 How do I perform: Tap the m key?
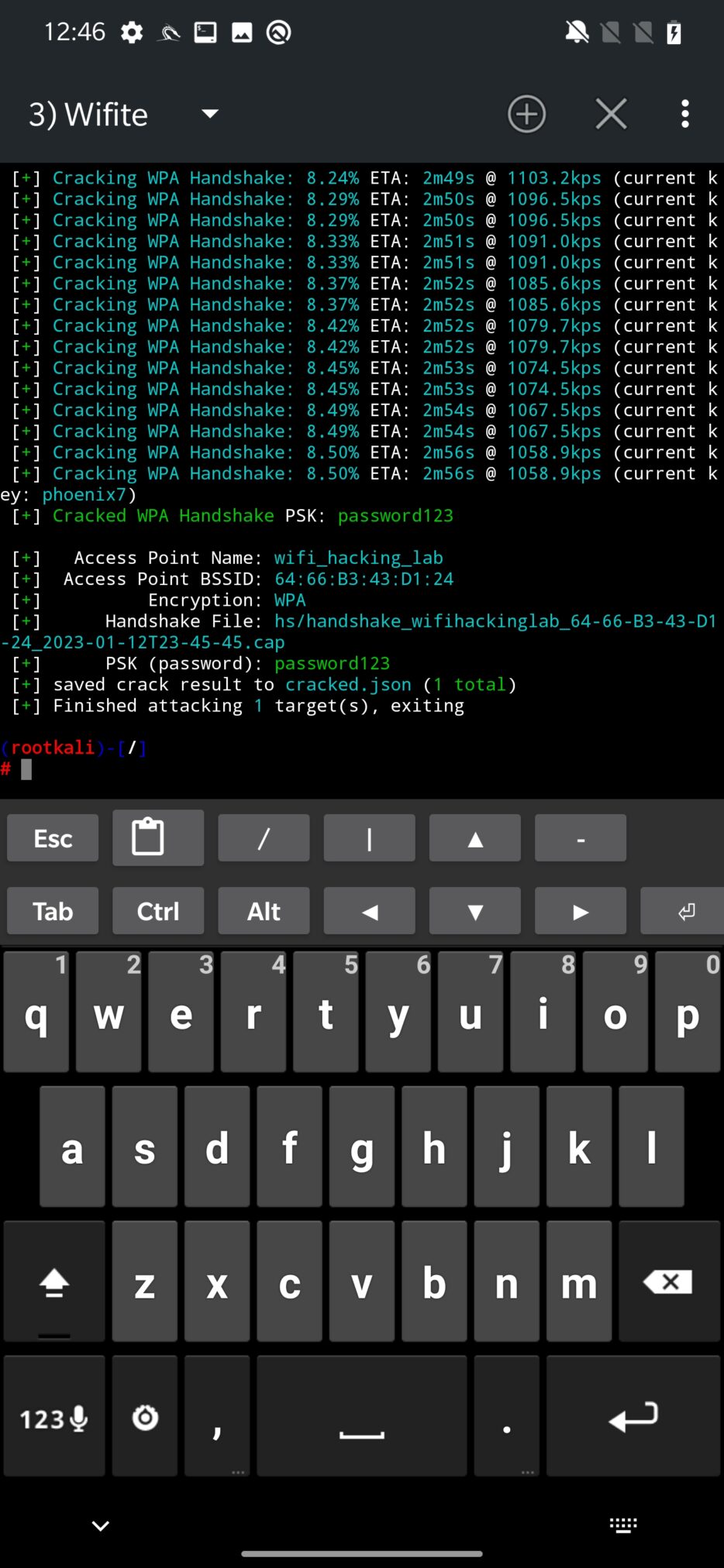tap(579, 1281)
